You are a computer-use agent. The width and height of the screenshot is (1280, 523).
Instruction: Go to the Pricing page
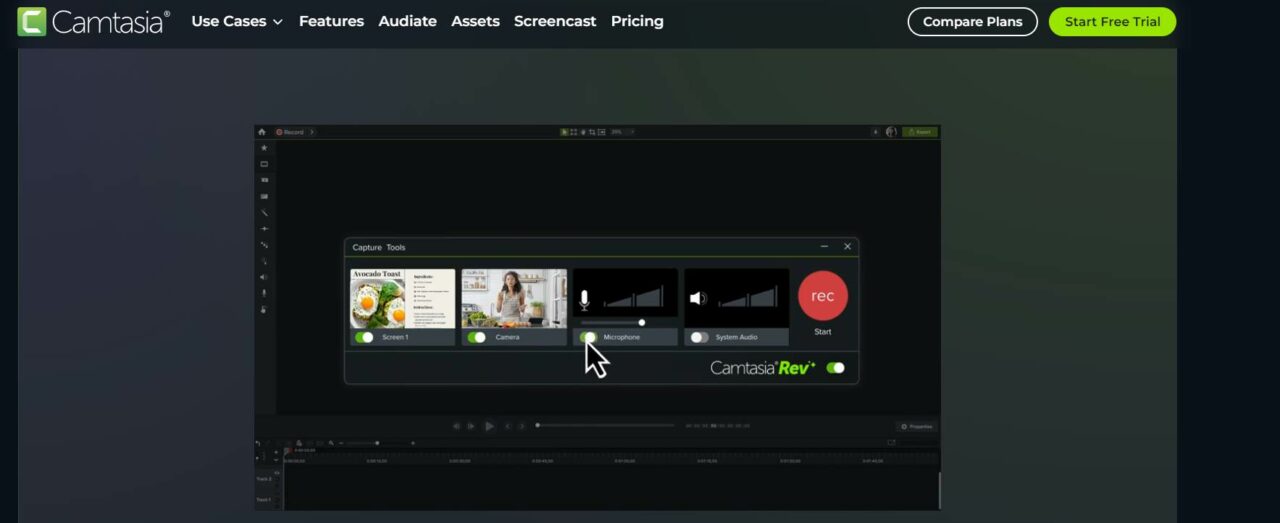tap(637, 21)
